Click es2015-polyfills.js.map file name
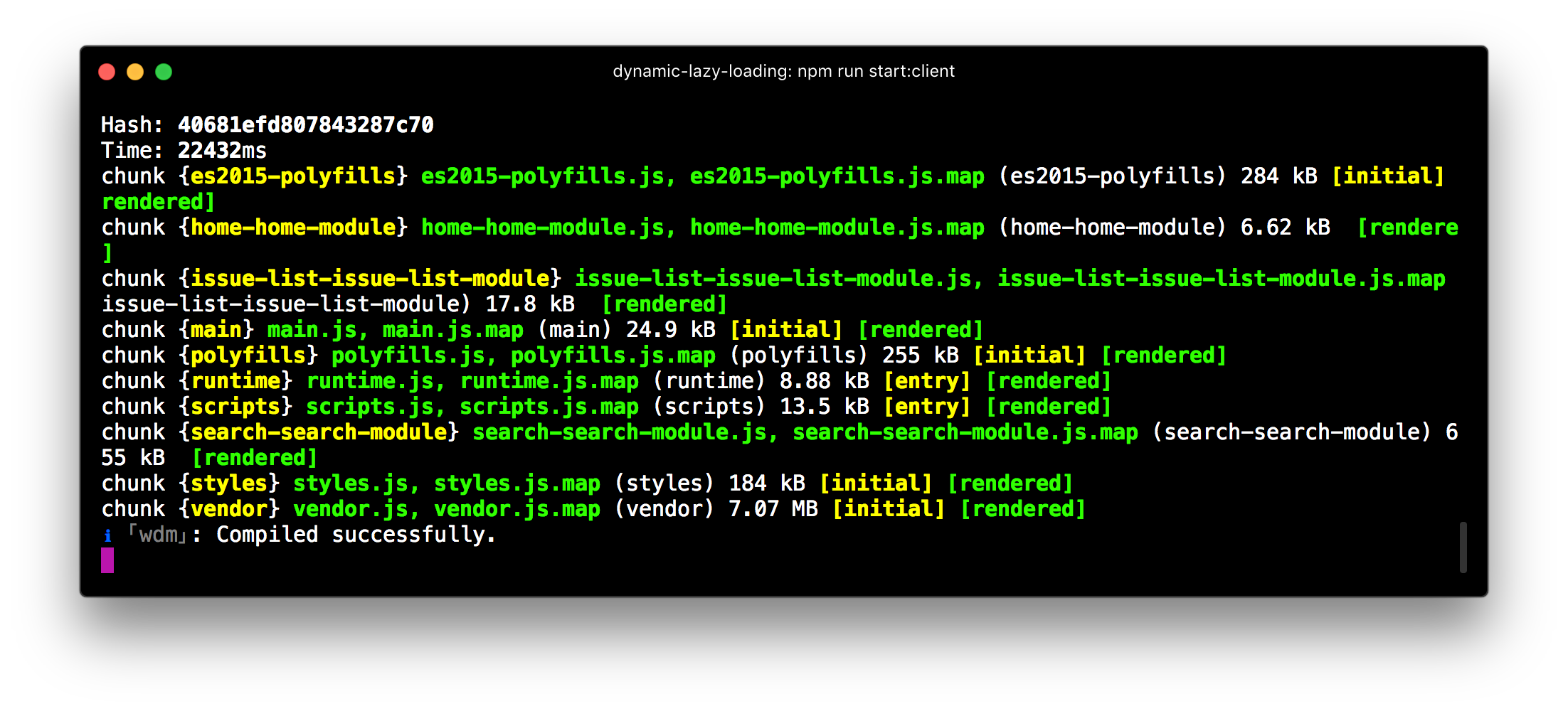Viewport: 1568px width, 711px height. (x=837, y=176)
